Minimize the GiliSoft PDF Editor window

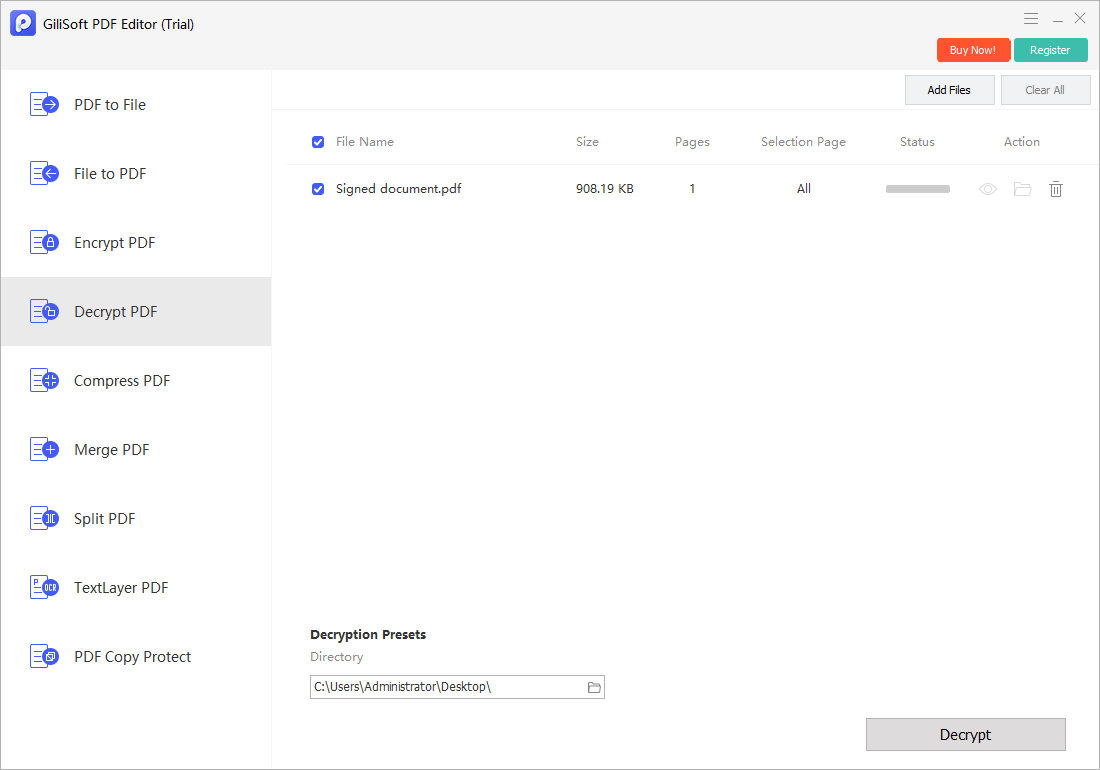(1057, 19)
